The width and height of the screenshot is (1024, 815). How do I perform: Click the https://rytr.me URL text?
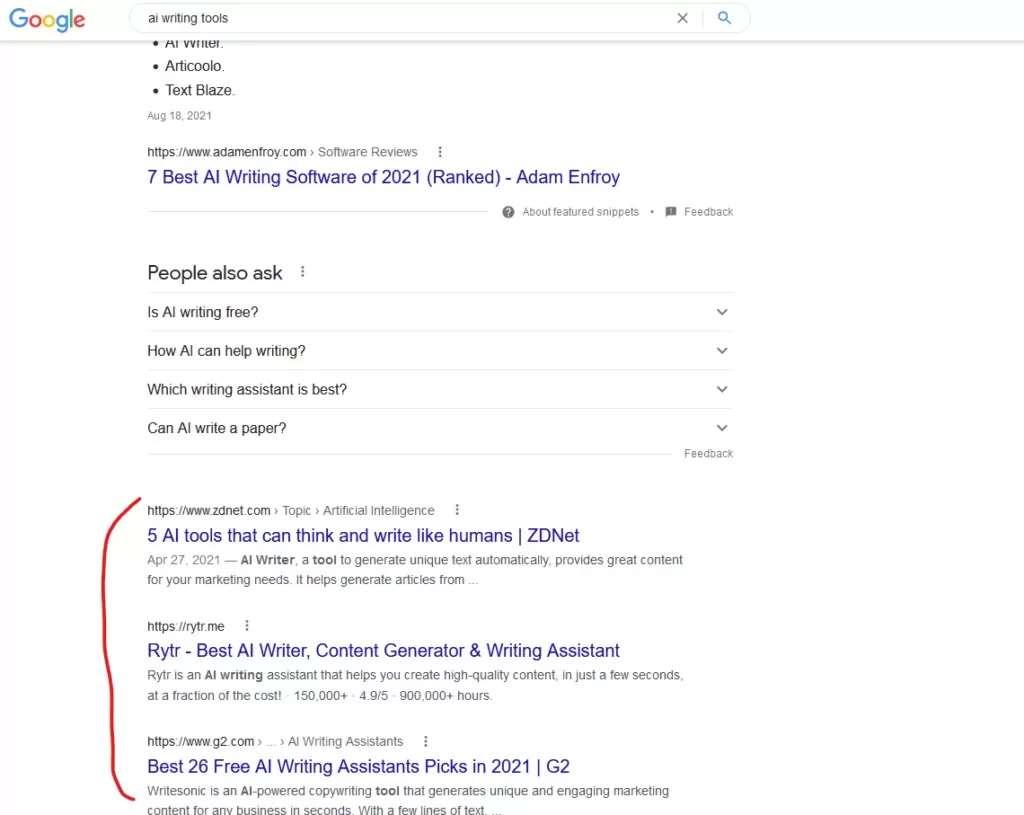185,626
